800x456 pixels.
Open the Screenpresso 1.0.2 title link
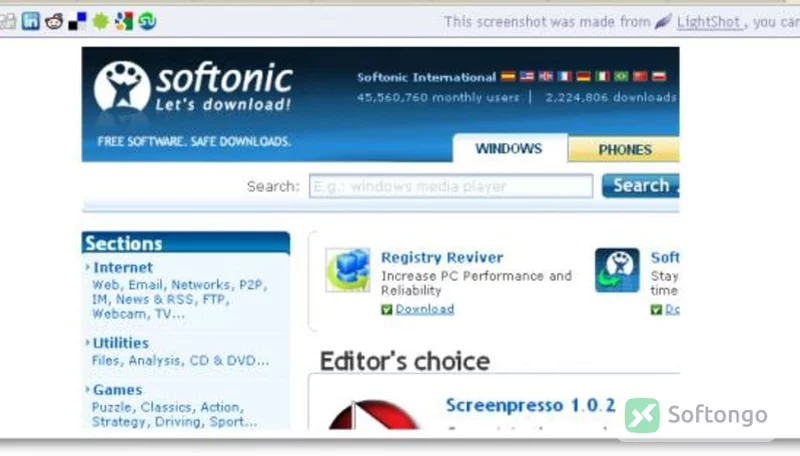pos(531,406)
